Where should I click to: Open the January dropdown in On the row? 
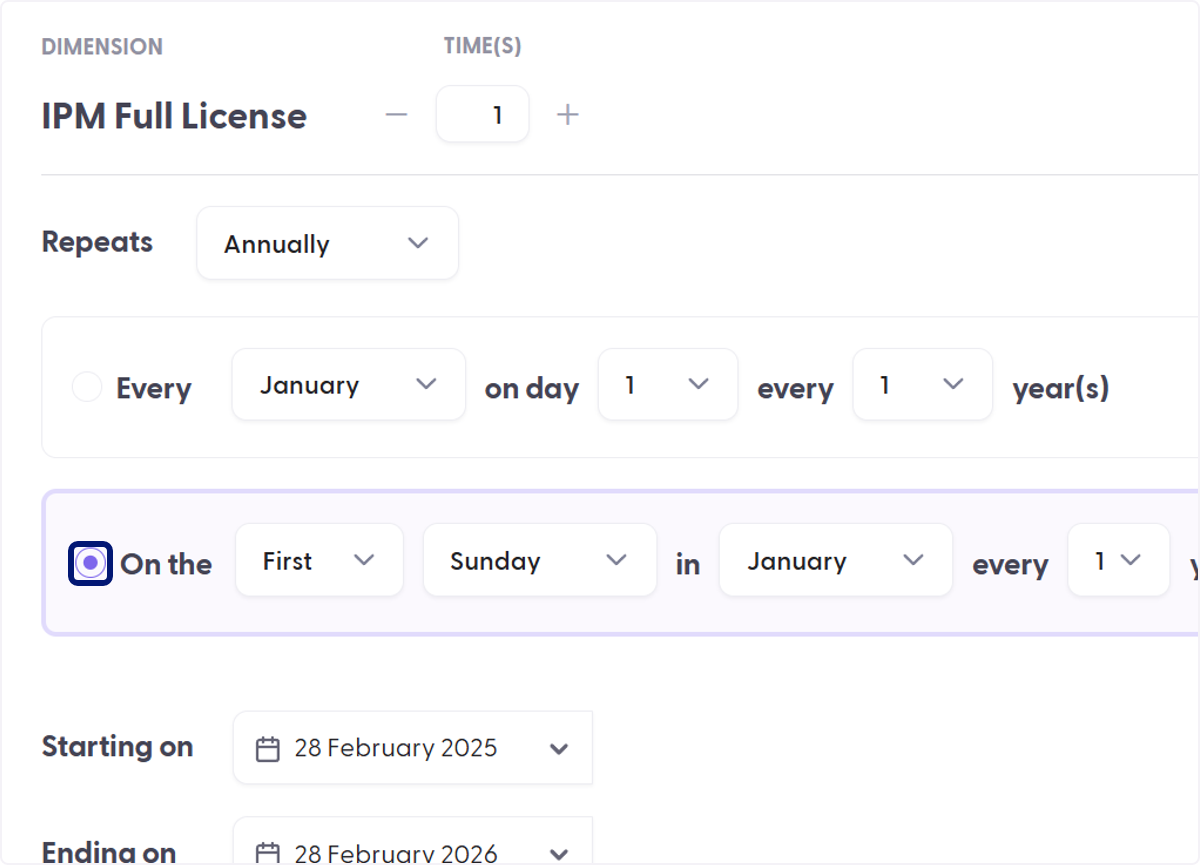836,560
